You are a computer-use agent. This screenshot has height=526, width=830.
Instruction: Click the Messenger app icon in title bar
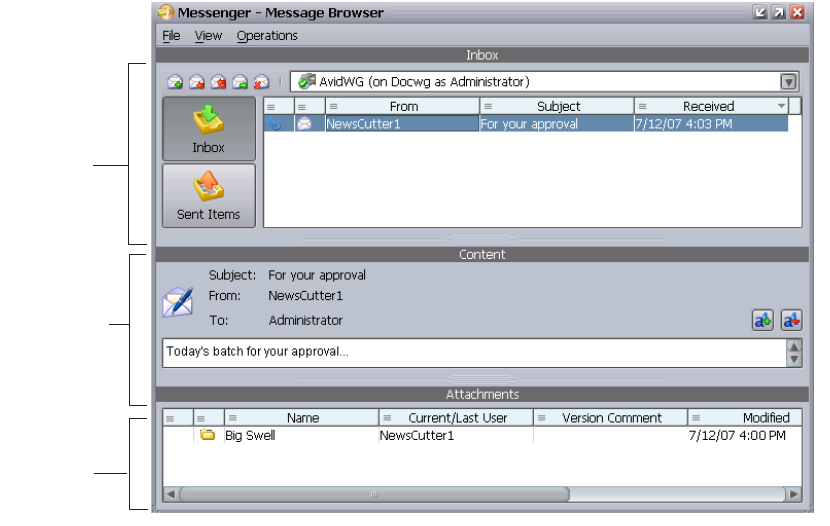166,12
